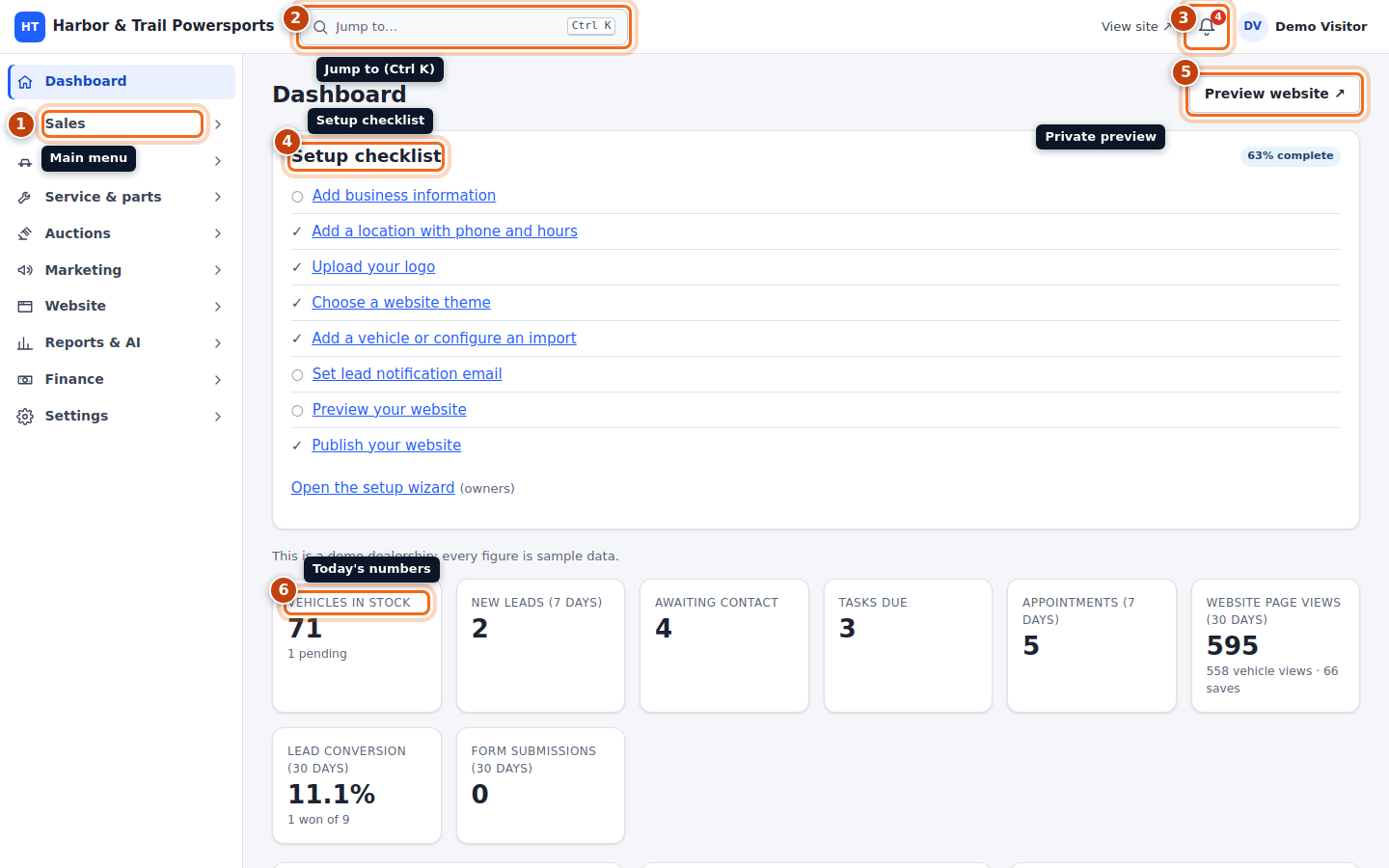Image resolution: width=1389 pixels, height=868 pixels.
Task: Click the Form Submissions (30 days) card
Action: [540, 785]
